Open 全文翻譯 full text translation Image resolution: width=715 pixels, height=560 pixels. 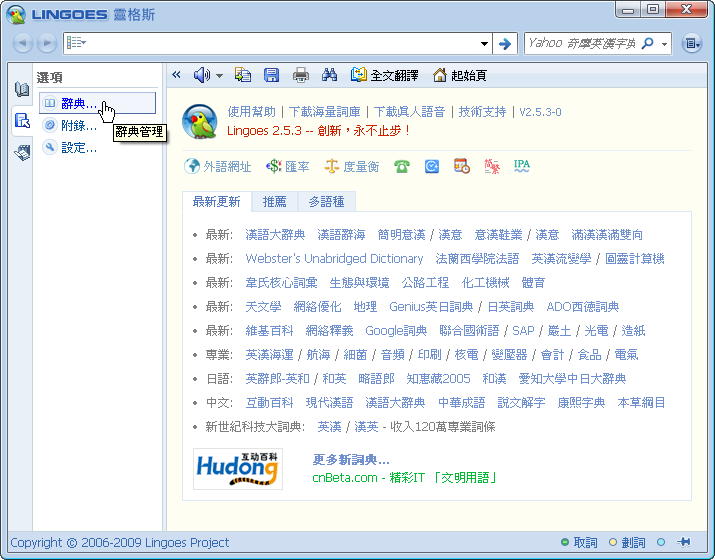(384, 75)
